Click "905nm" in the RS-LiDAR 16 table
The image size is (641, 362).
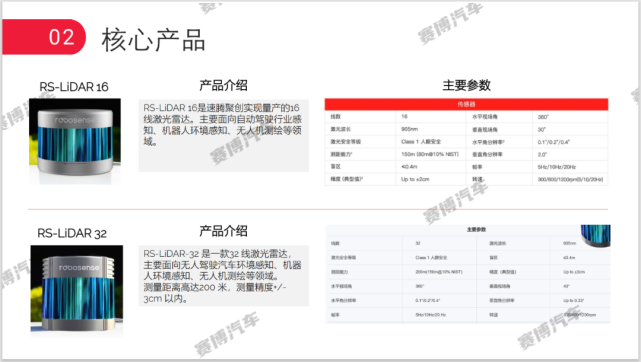tap(410, 129)
